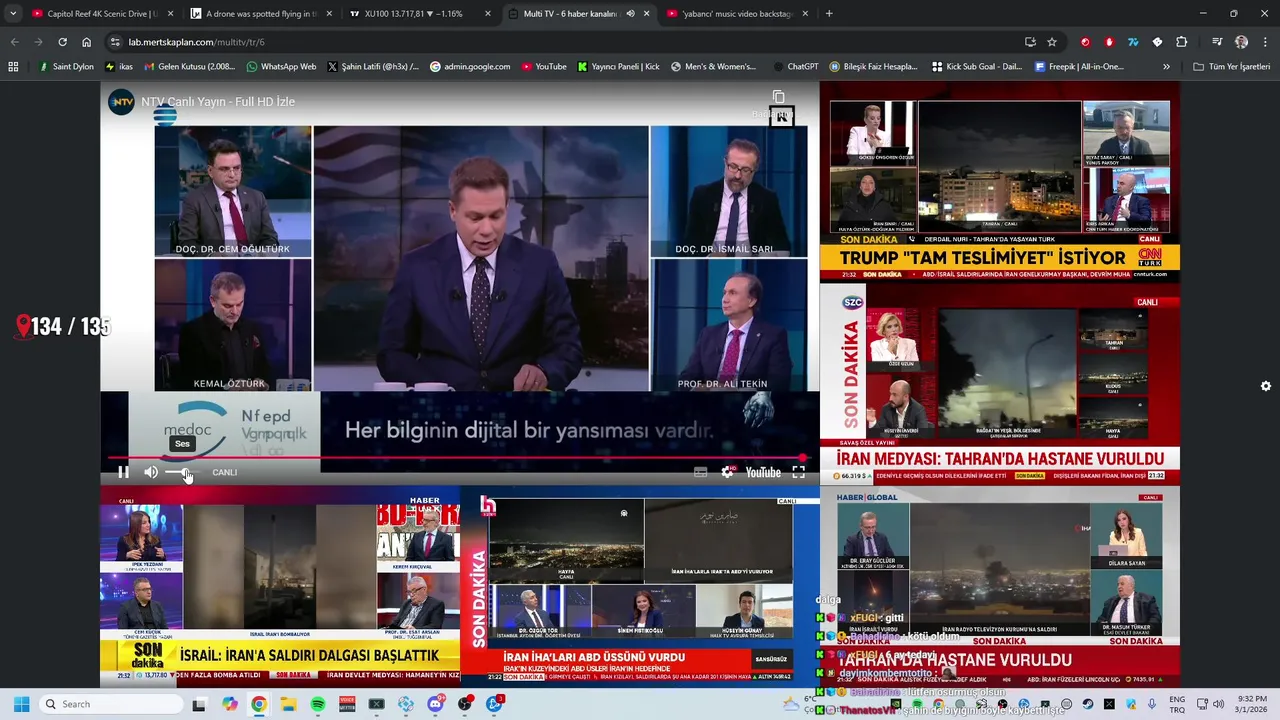Open the ENG TRQ language switcher
Image resolution: width=1280 pixels, height=720 pixels.
[x=1177, y=704]
